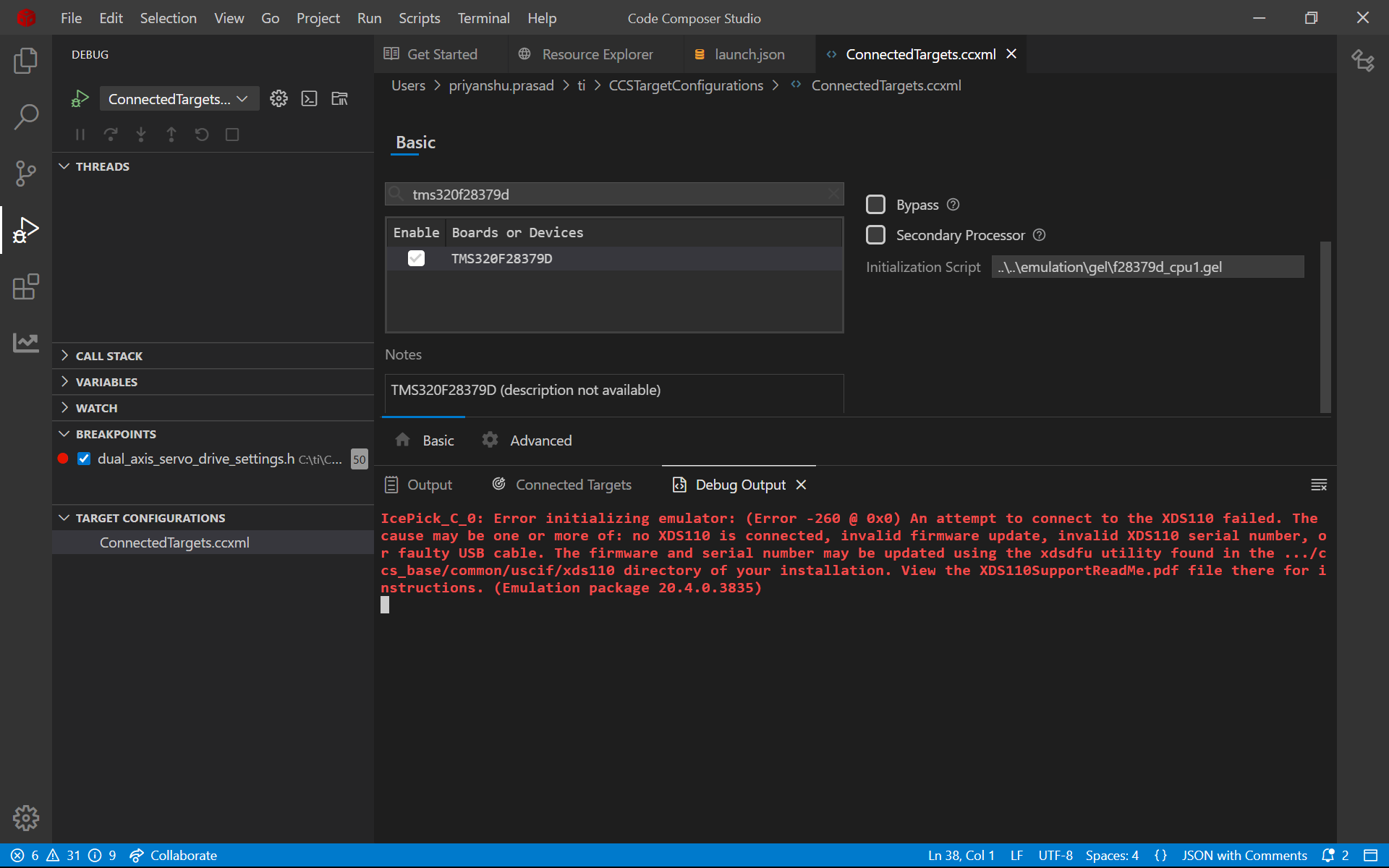Open the ConnectedTargets launch configuration dropdown
1389x868 pixels.
click(x=179, y=99)
